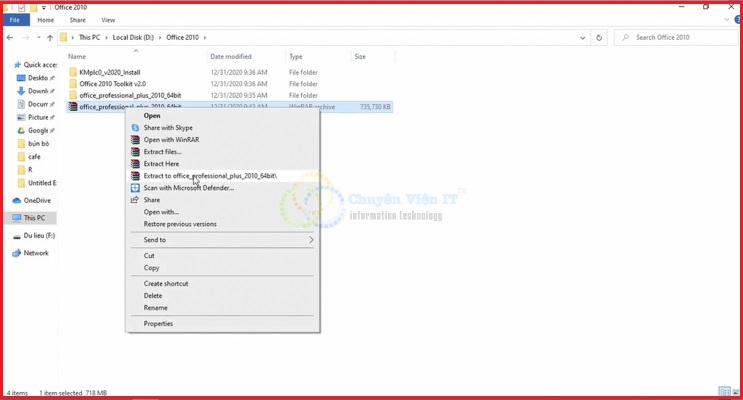Click the WinRAR icon beside Open with WinRAR

tap(135, 140)
